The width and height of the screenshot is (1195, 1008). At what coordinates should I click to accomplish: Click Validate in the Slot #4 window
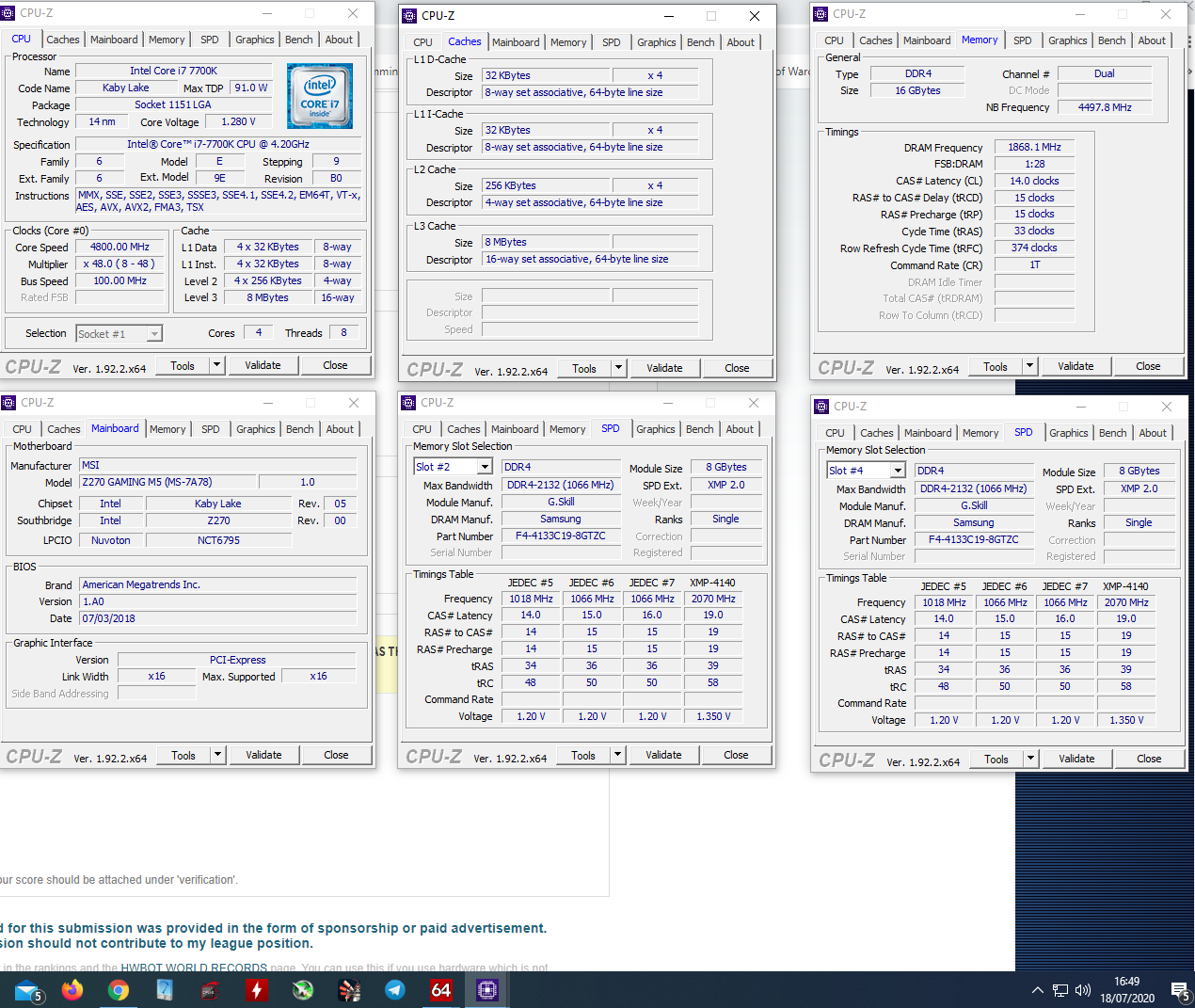pyautogui.click(x=1077, y=759)
